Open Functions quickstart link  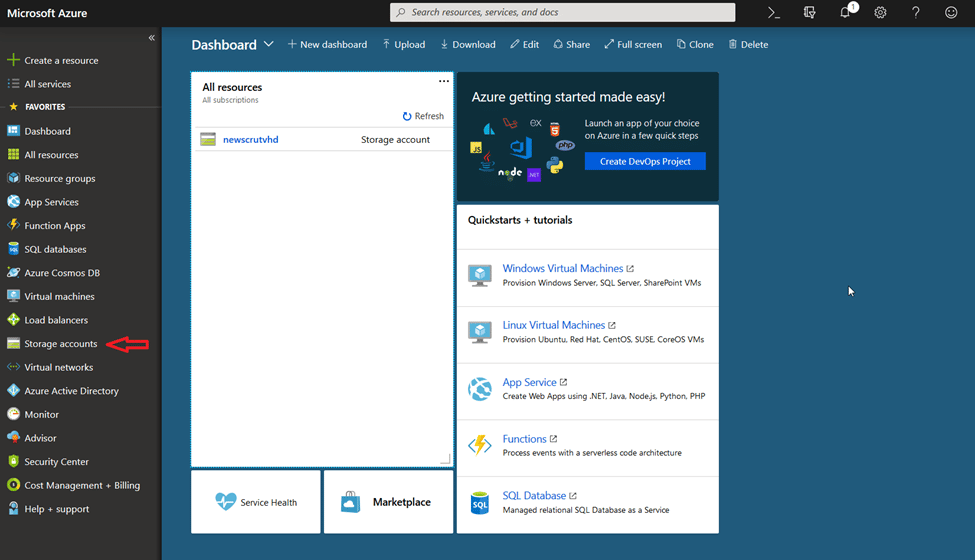(x=524, y=439)
